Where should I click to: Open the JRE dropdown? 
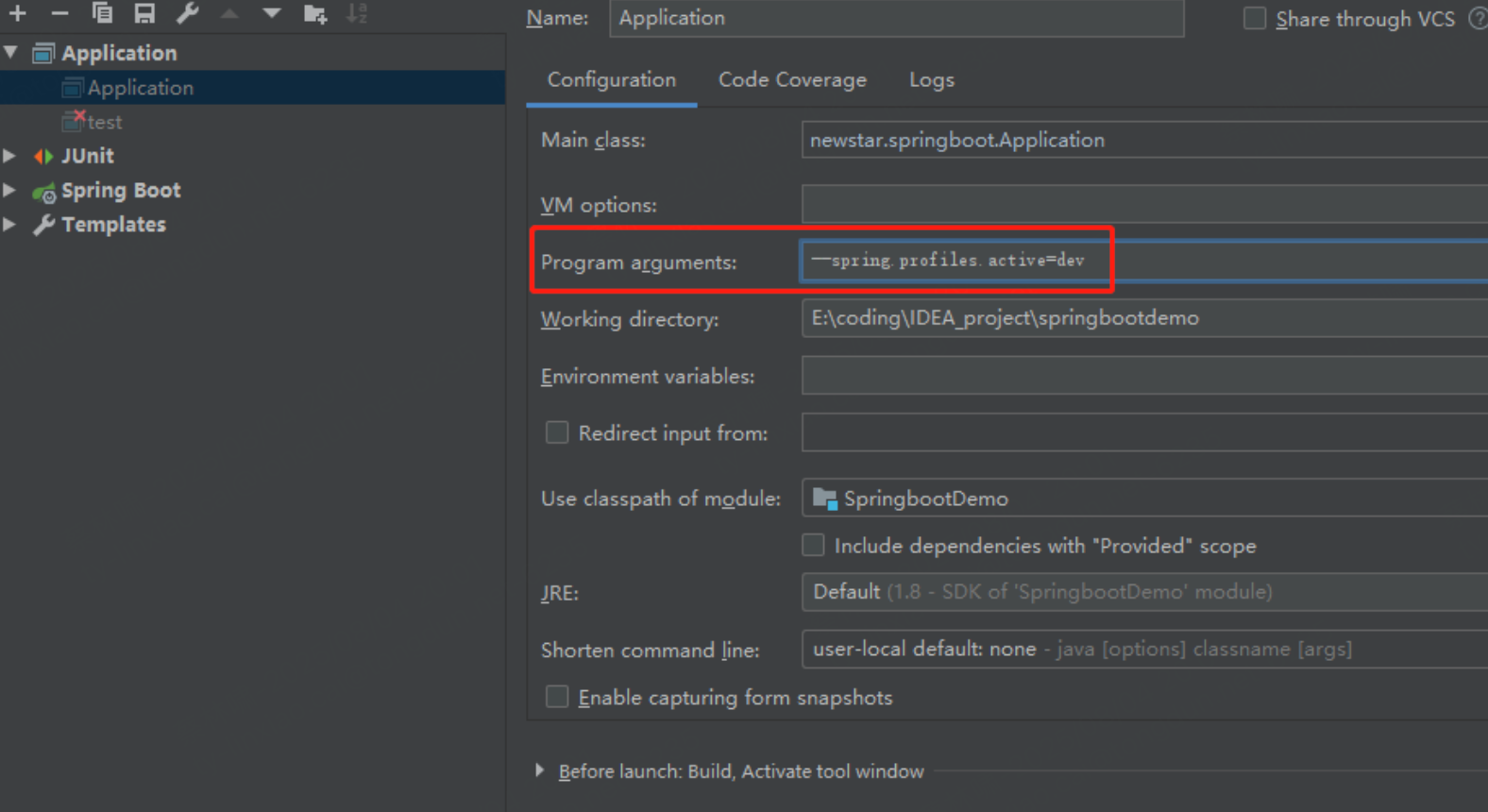click(1144, 592)
